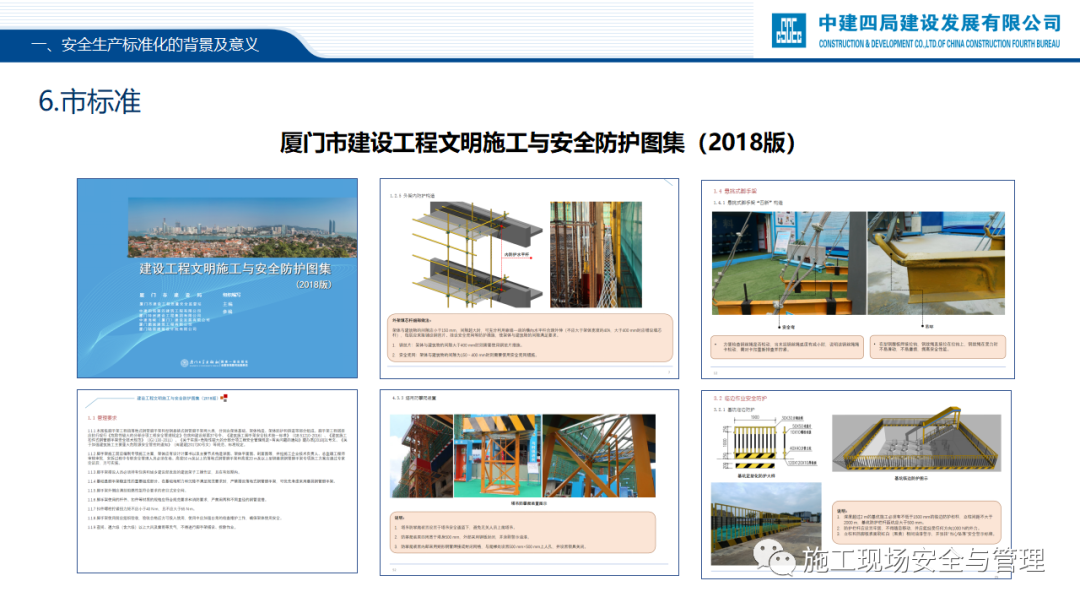Open the scaffold inner protection structure page
Screen dimensions: 1080x608
[529, 278]
